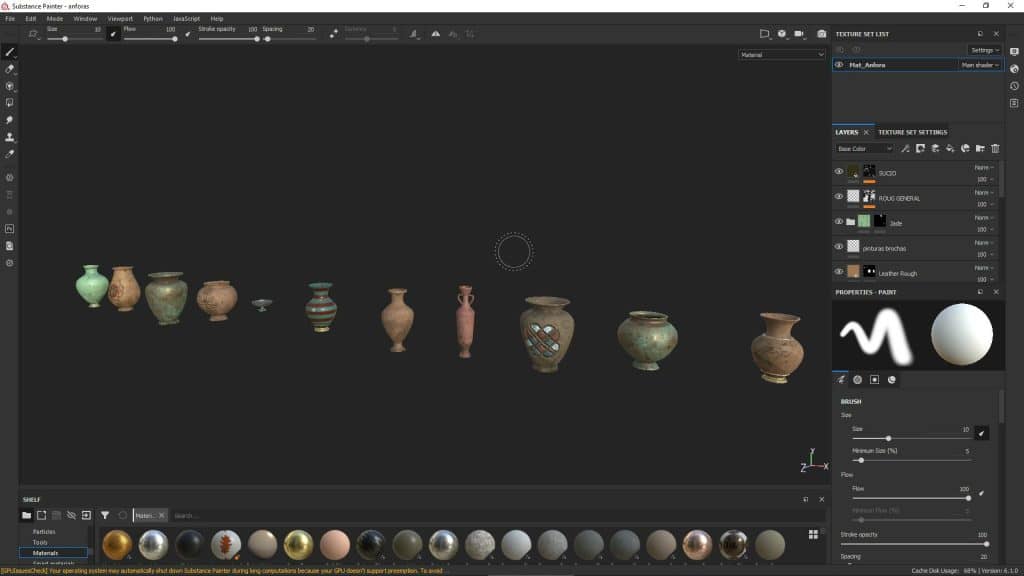Open the Base Color channel dropdown
Screen dimensions: 1024x576
(865, 149)
